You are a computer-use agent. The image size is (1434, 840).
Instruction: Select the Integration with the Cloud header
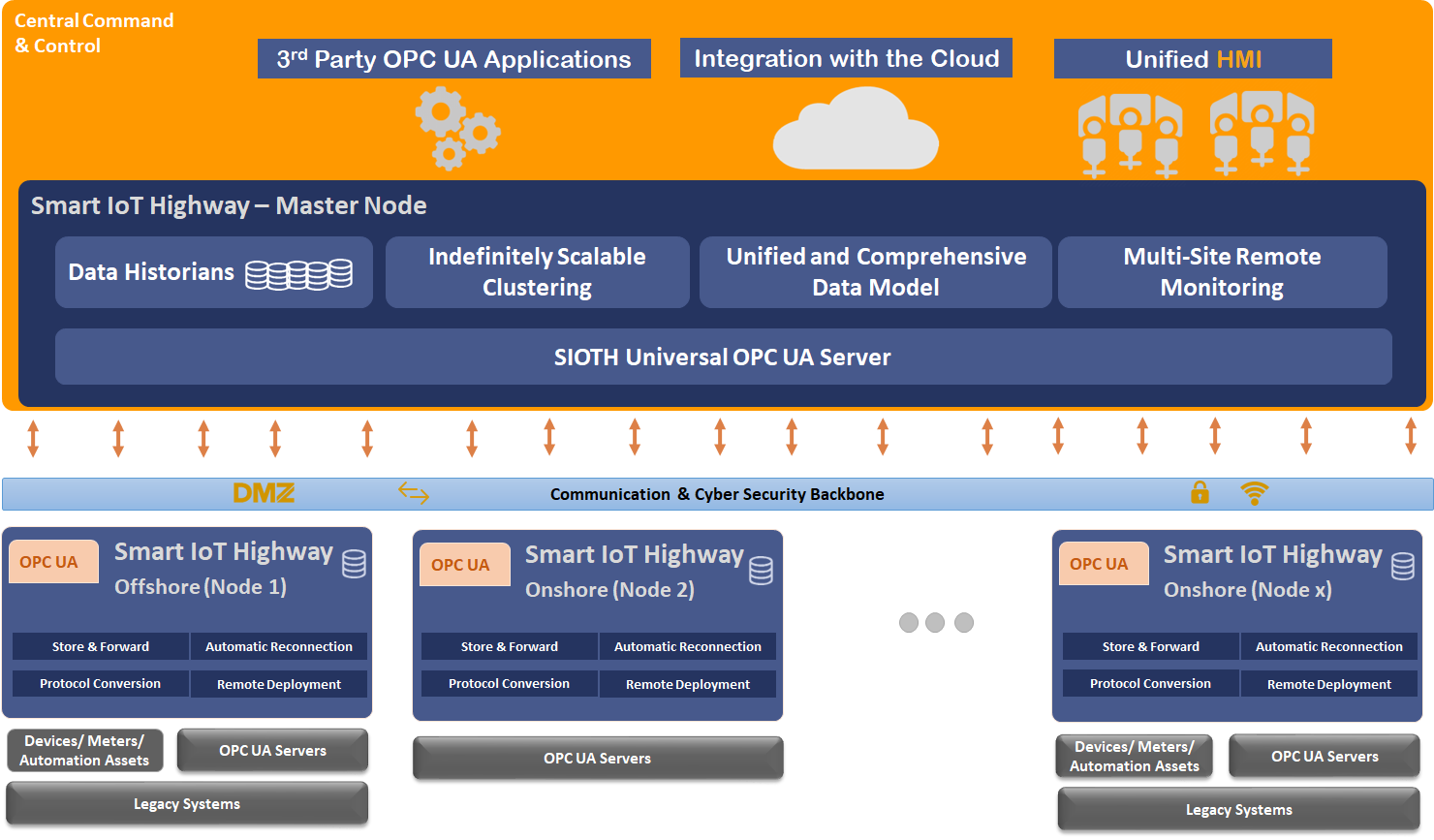[845, 57]
